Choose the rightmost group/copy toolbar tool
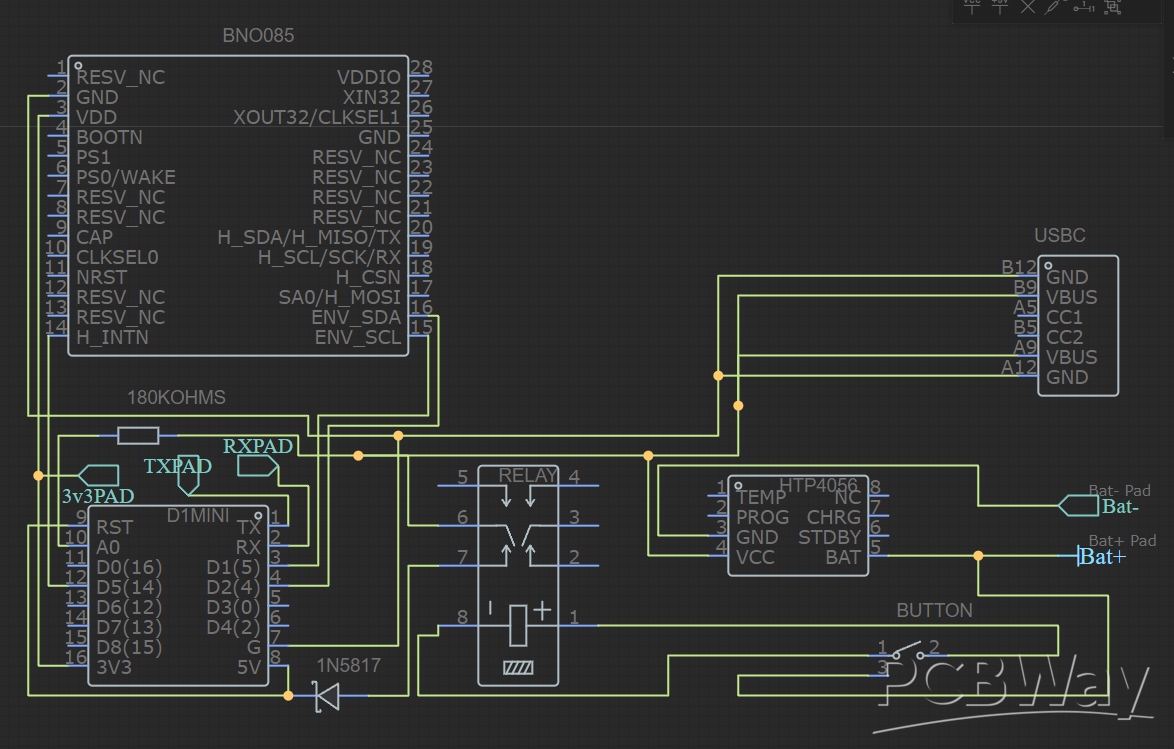This screenshot has width=1174, height=749. pos(1113,8)
